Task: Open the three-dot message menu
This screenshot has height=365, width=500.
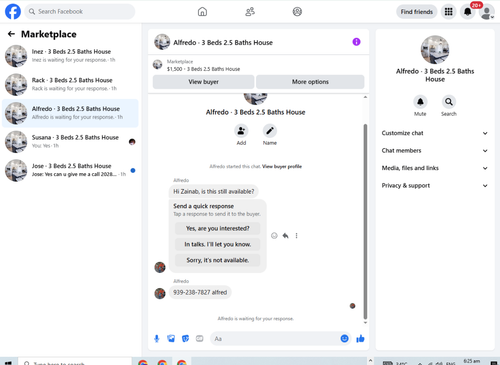Action: (296, 236)
